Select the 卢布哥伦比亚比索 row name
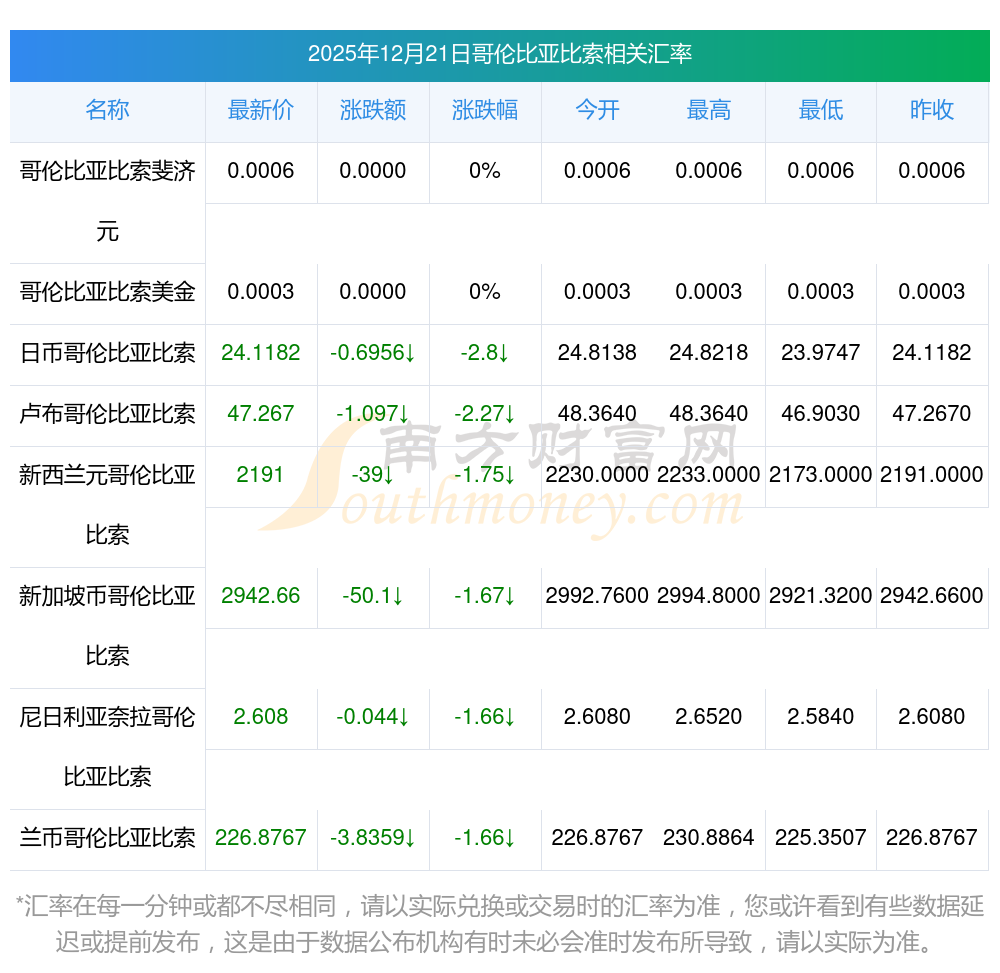Image resolution: width=1000 pixels, height=973 pixels. pos(107,414)
